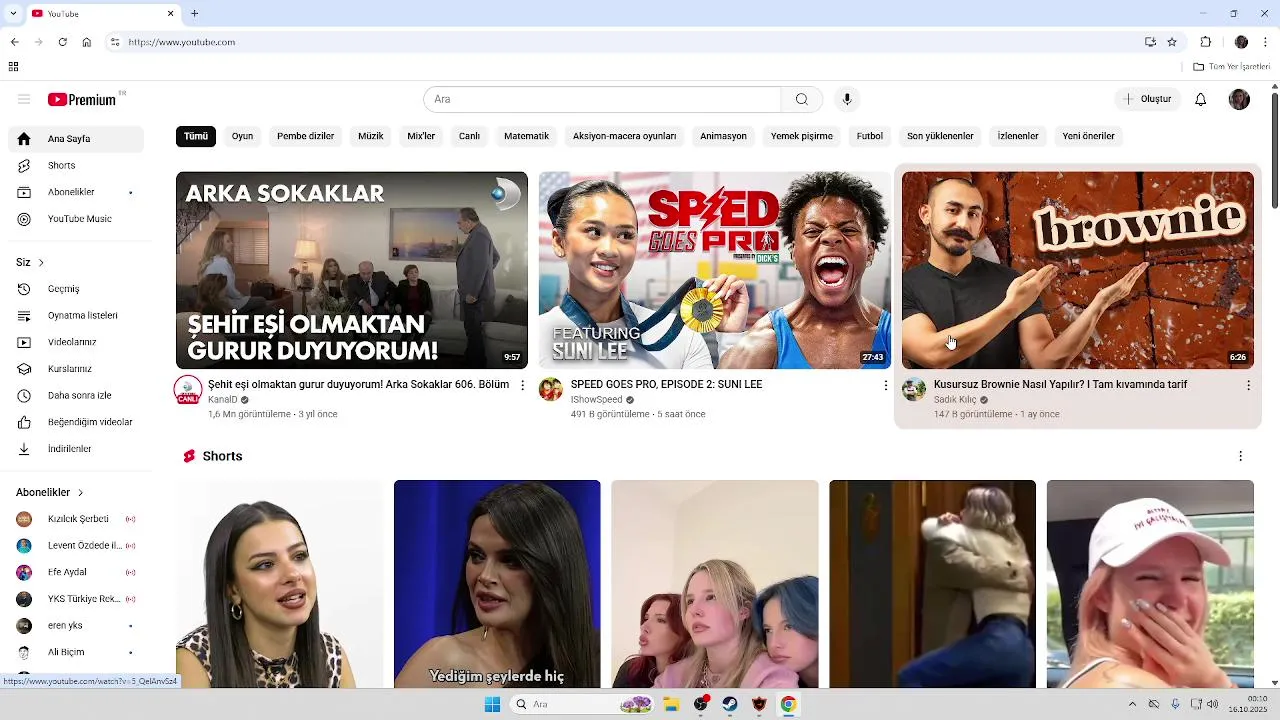This screenshot has height=720, width=1280.
Task: Go to Ana Sayfa in the sidebar
Action: tap(76, 139)
